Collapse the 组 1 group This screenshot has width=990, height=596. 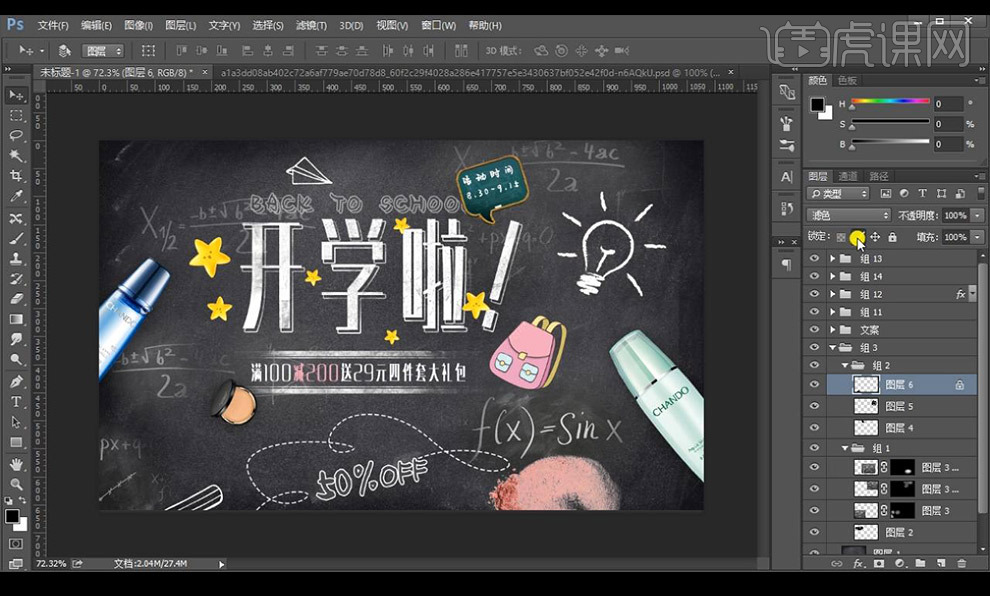[845, 448]
